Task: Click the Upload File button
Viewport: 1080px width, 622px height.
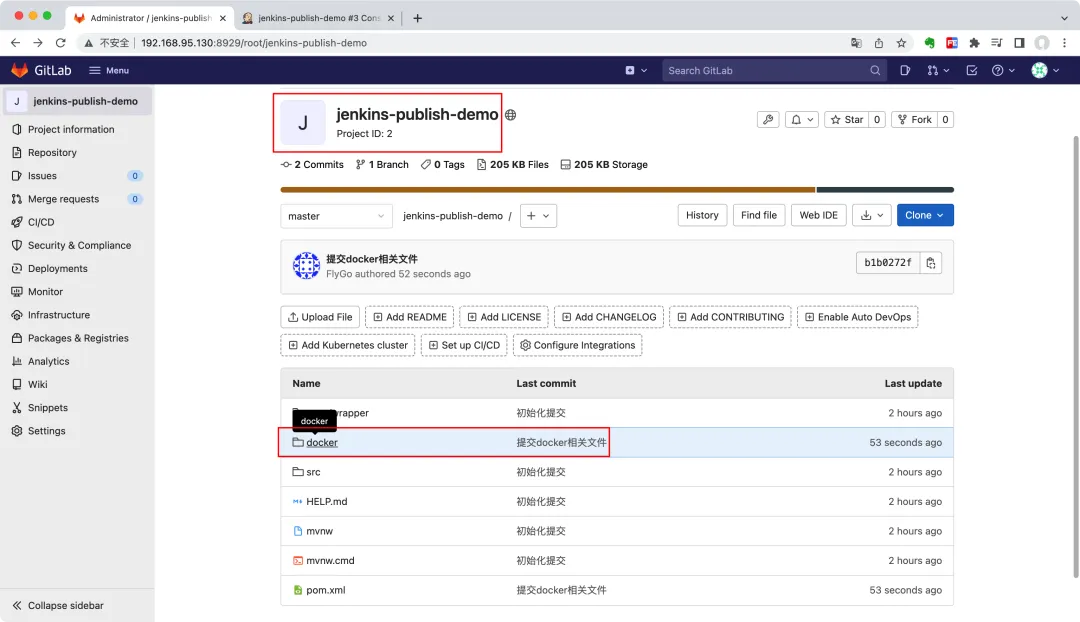Action: (x=320, y=317)
